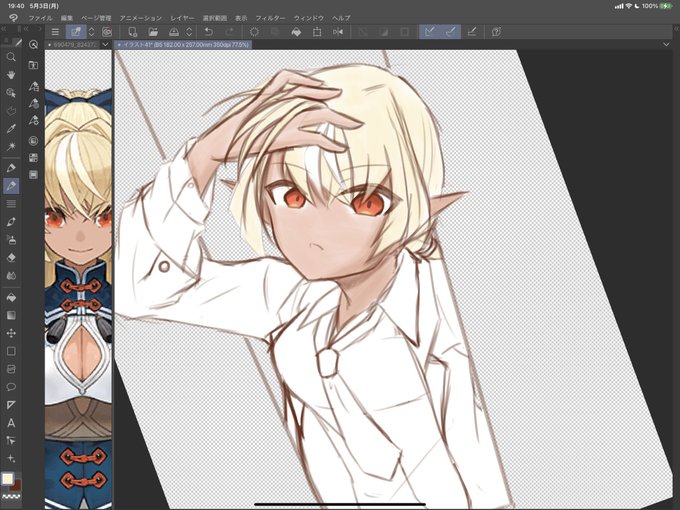Click the Clip Studio logo icon

(13, 17)
